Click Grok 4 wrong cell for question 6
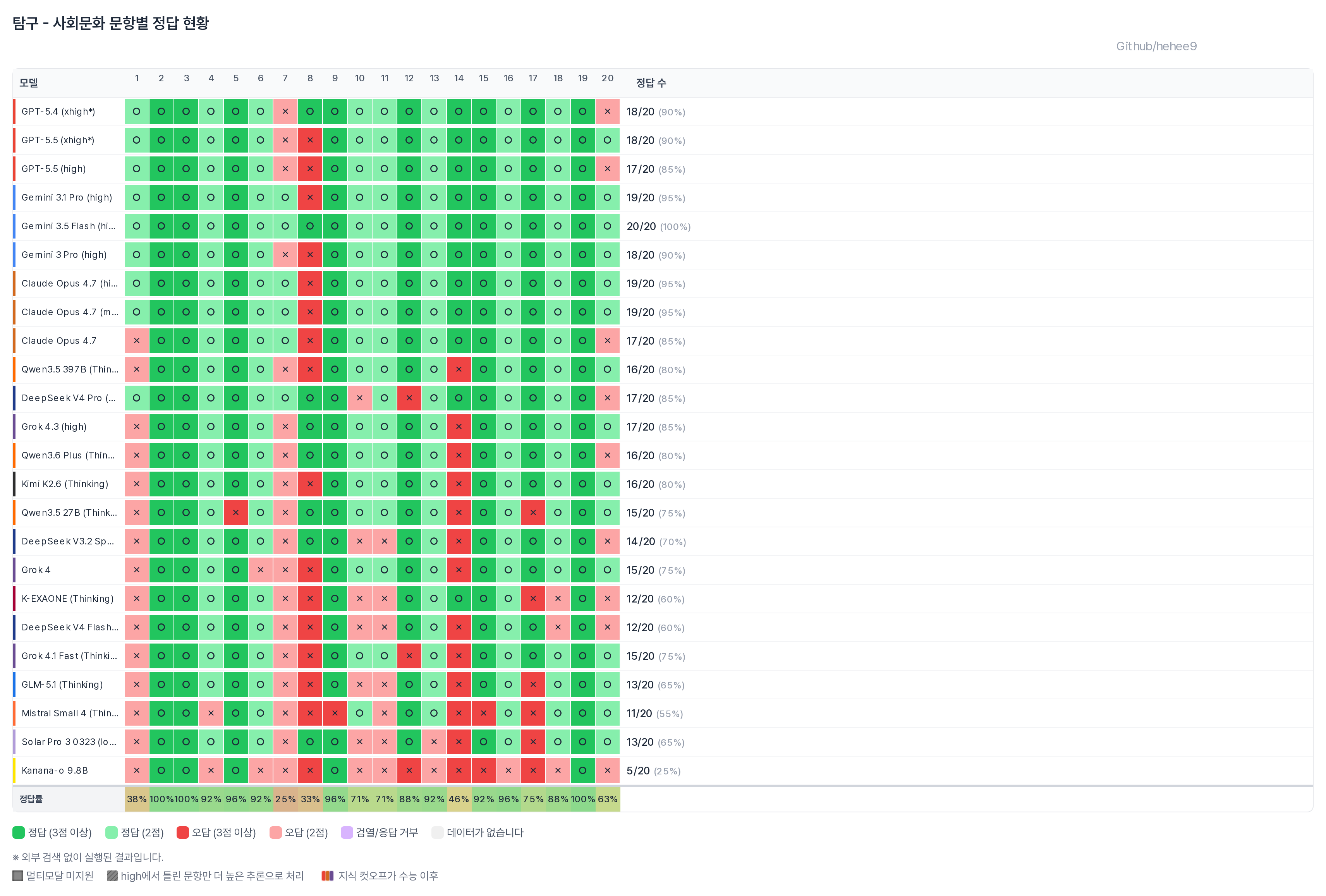1326x896 pixels. pos(261,570)
